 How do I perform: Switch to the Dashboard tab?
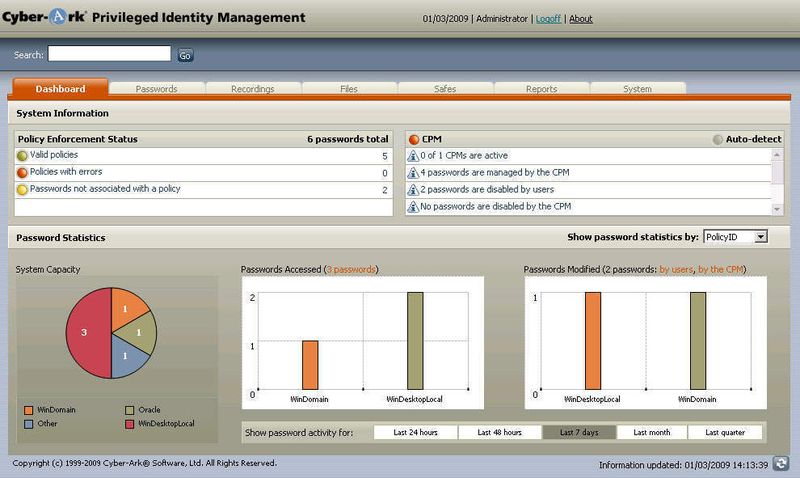pos(60,88)
